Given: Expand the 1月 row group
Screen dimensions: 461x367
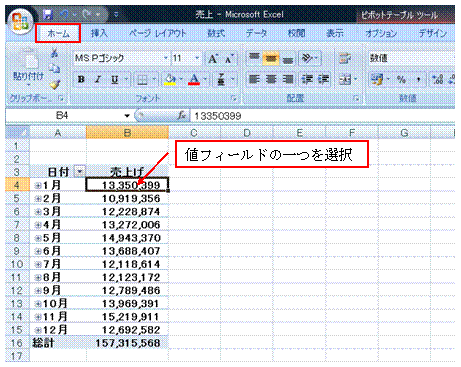Looking at the screenshot, I should (x=38, y=185).
